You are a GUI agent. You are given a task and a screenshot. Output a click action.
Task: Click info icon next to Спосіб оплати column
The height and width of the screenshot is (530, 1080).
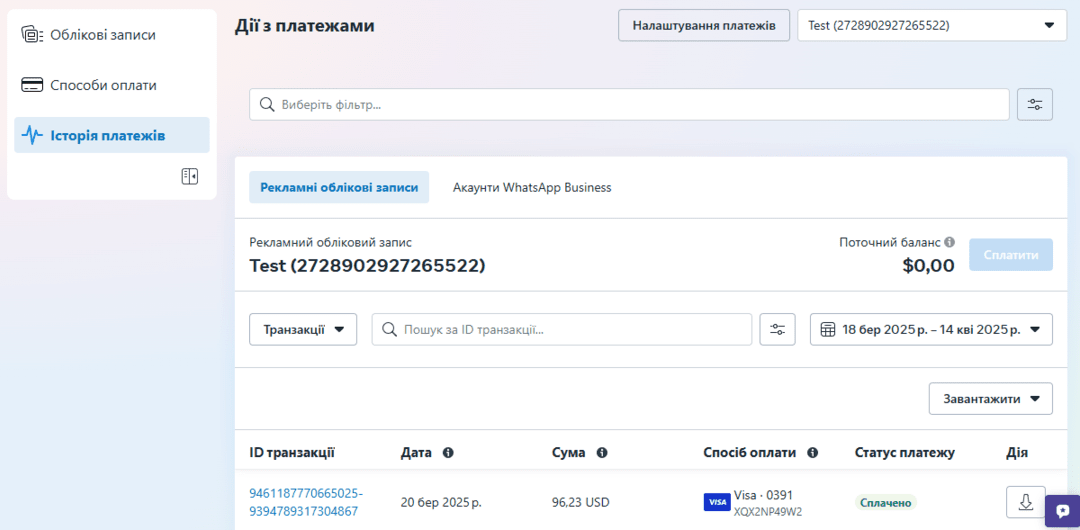click(812, 453)
